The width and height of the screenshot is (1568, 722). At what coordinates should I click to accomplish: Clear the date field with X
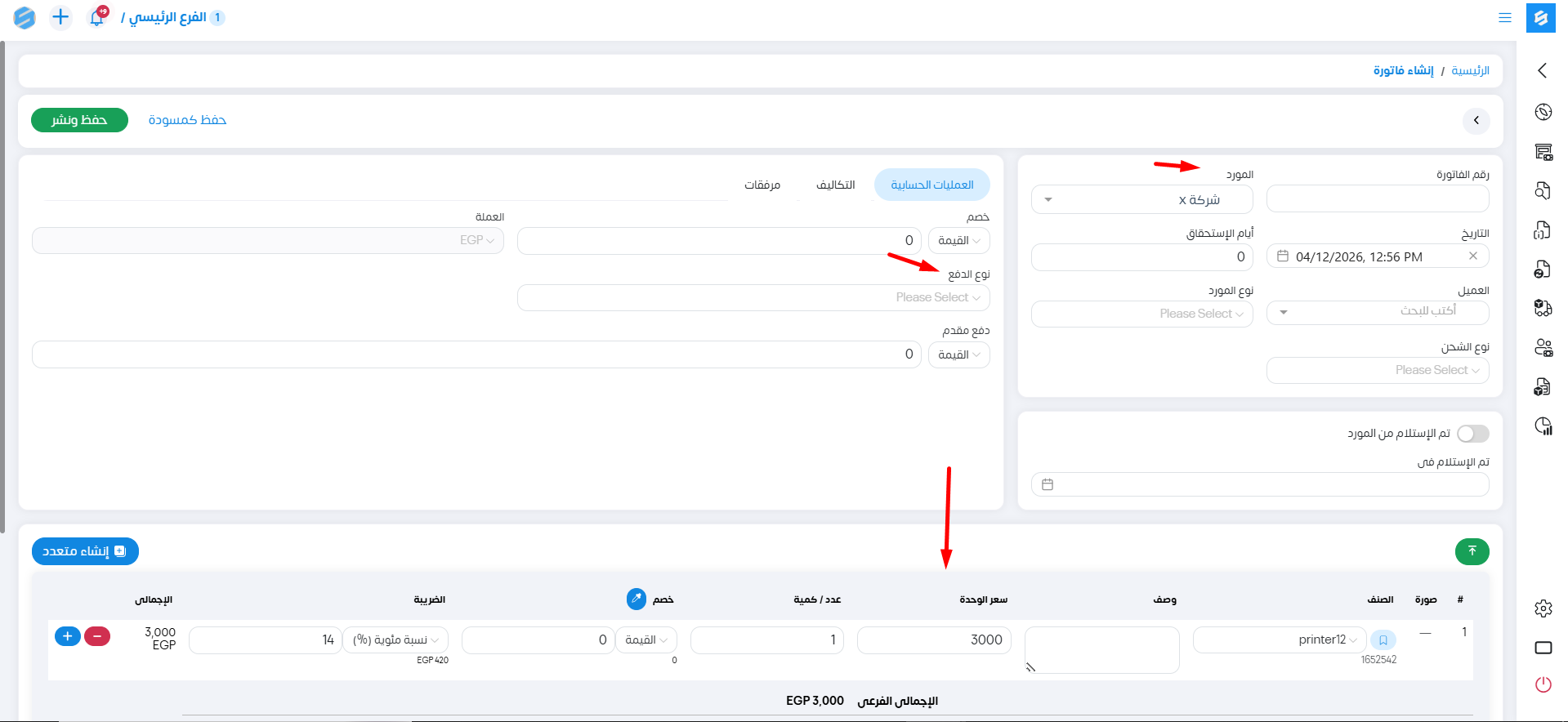1472,256
